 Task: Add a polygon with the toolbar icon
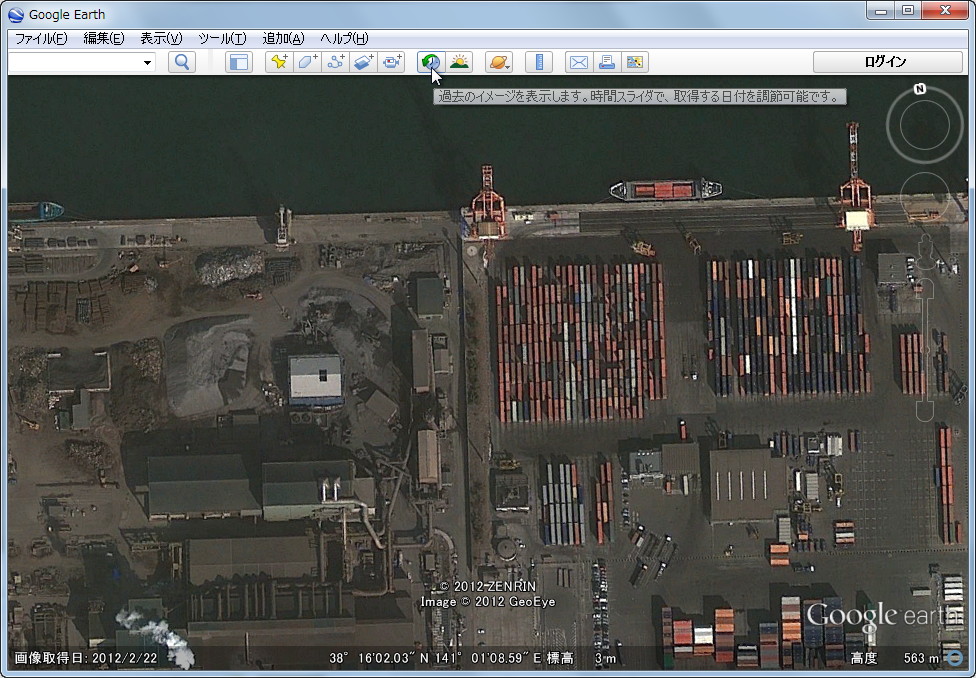tap(307, 62)
